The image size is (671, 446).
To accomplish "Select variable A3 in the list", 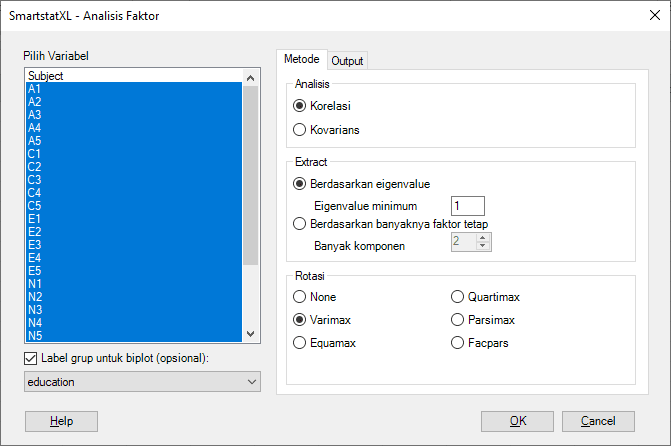I will [x=134, y=115].
